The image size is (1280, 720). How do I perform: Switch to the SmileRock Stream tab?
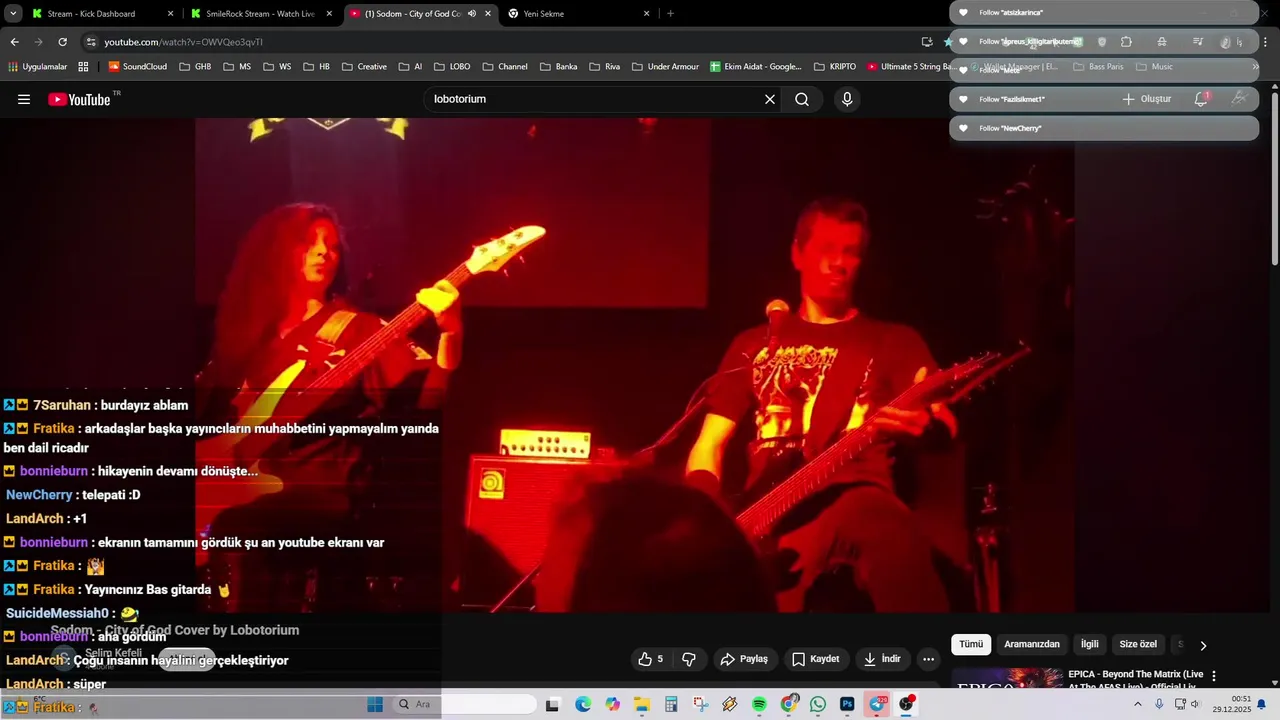[260, 14]
